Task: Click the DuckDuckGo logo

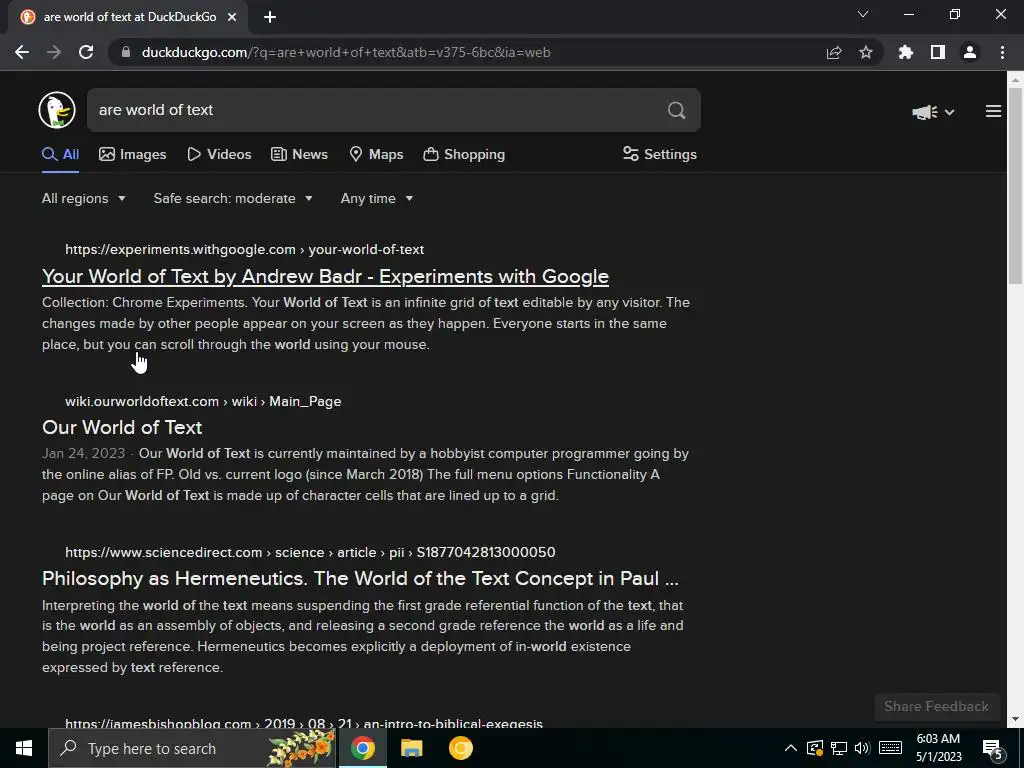Action: point(57,110)
